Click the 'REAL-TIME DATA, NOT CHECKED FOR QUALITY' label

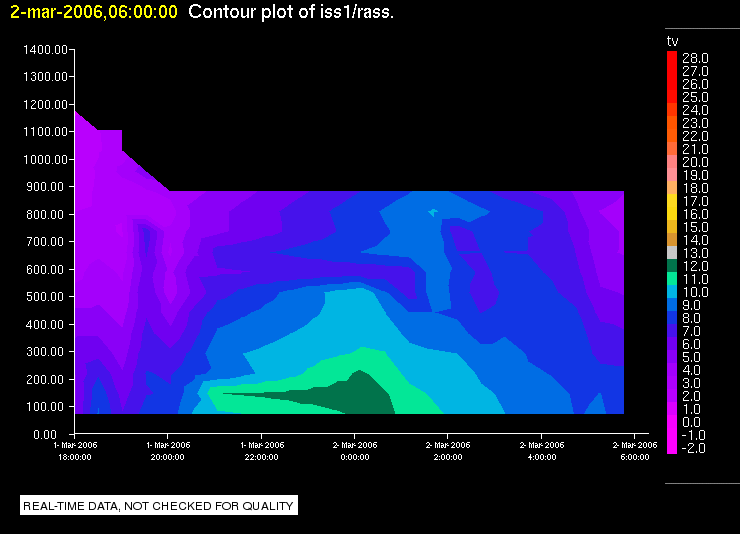click(x=159, y=506)
